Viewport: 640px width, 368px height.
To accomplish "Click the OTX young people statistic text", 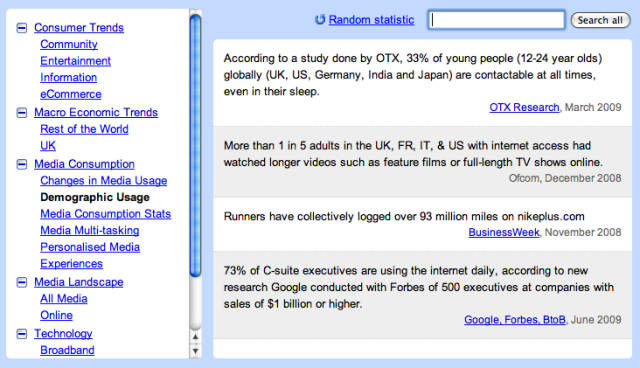I will [x=413, y=75].
